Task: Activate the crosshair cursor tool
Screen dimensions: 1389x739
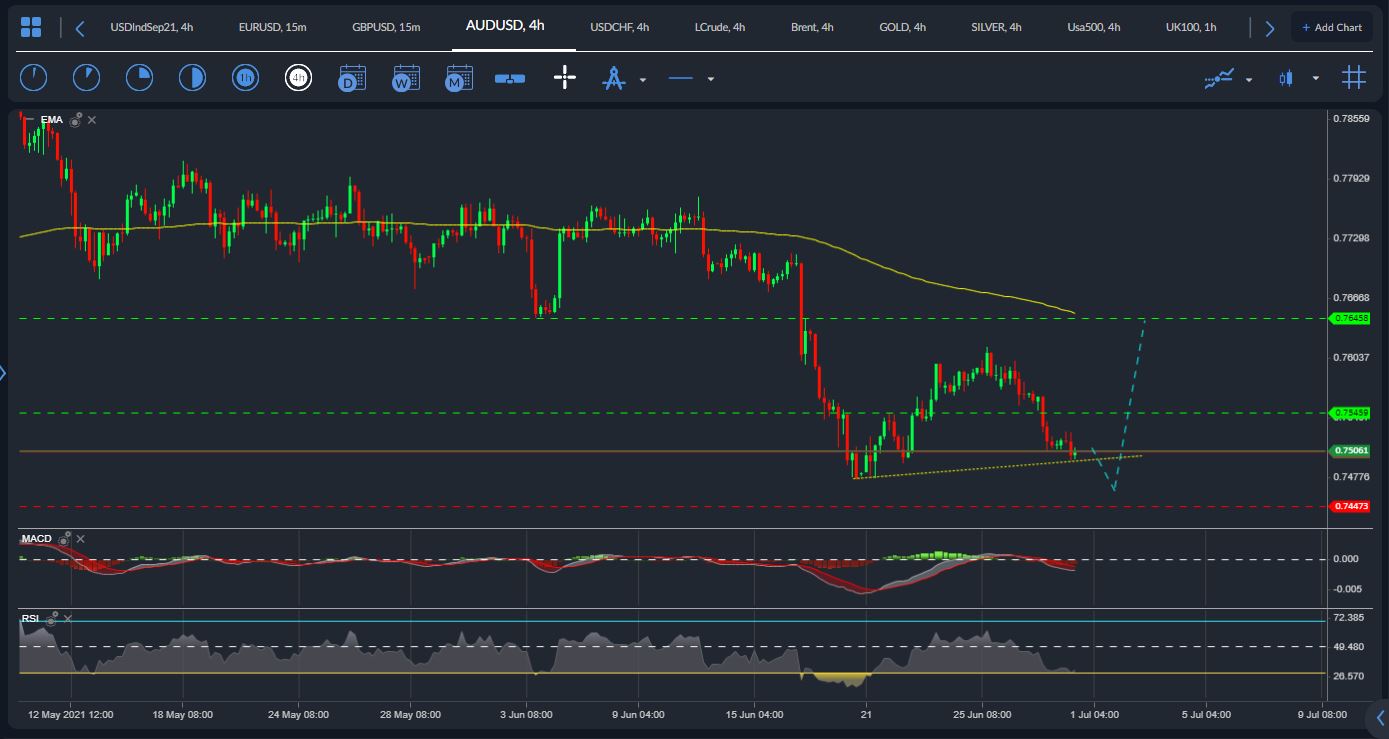Action: pyautogui.click(x=565, y=77)
